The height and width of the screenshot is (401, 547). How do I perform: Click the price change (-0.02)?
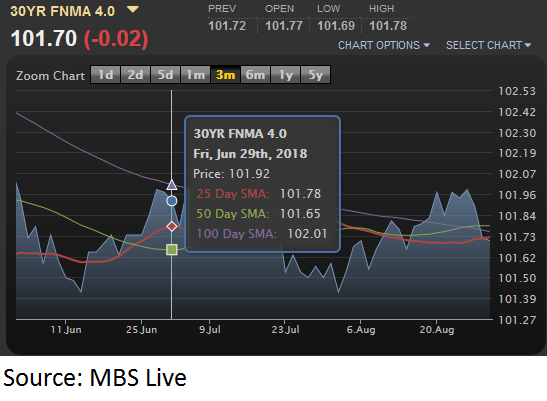[116, 38]
